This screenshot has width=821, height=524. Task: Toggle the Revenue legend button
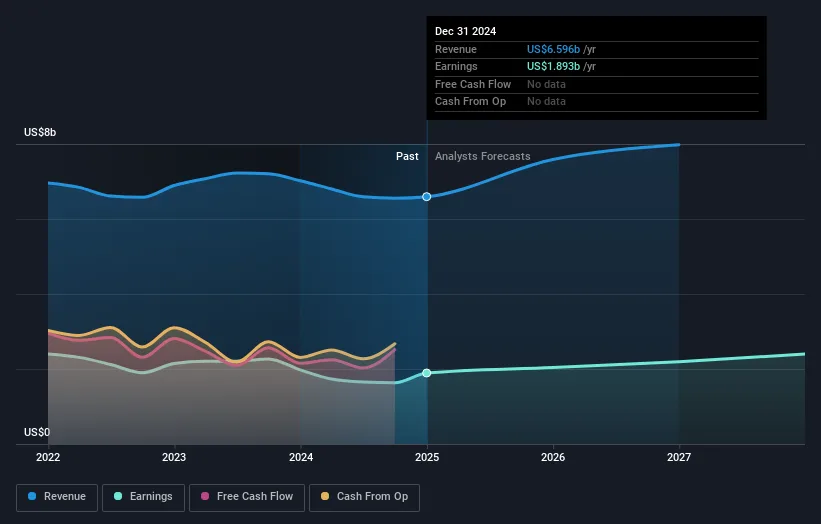57,497
